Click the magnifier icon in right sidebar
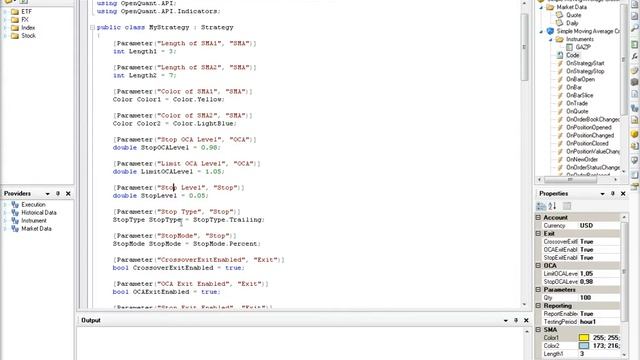The width and height of the screenshot is (640, 360). click(635, 28)
